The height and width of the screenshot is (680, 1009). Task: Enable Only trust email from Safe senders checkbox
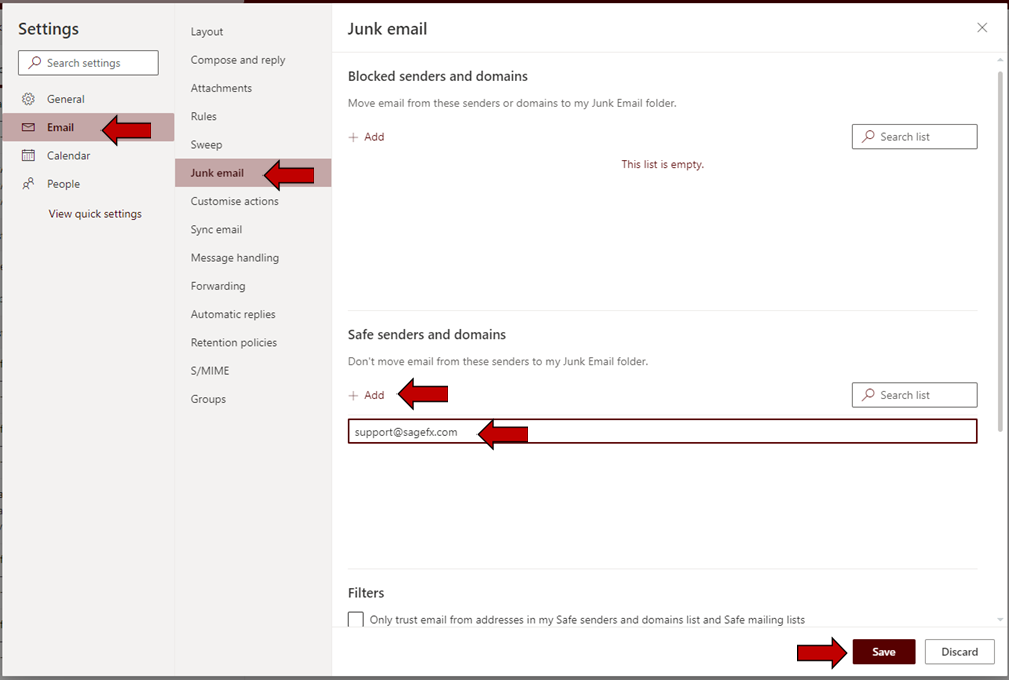point(356,620)
